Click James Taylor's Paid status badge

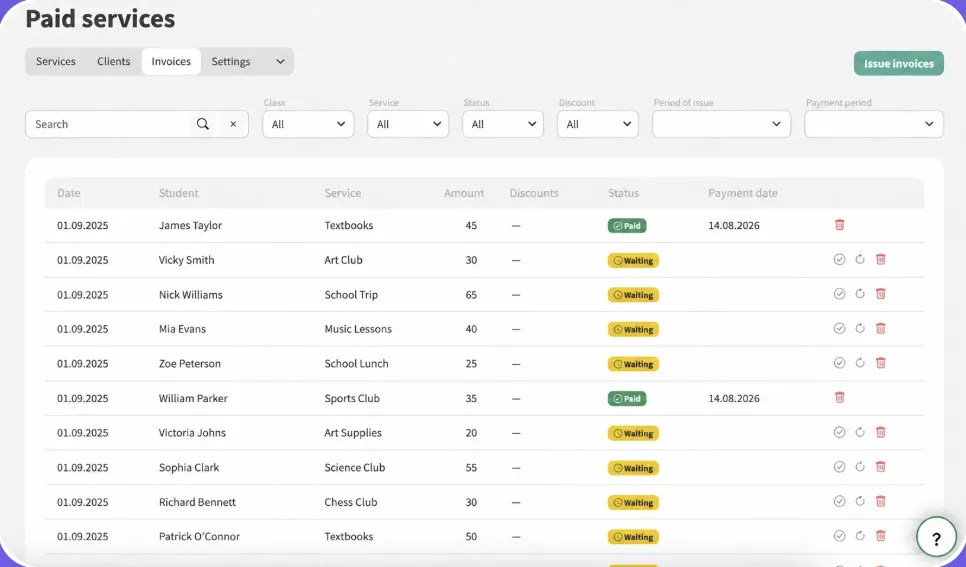click(x=627, y=226)
